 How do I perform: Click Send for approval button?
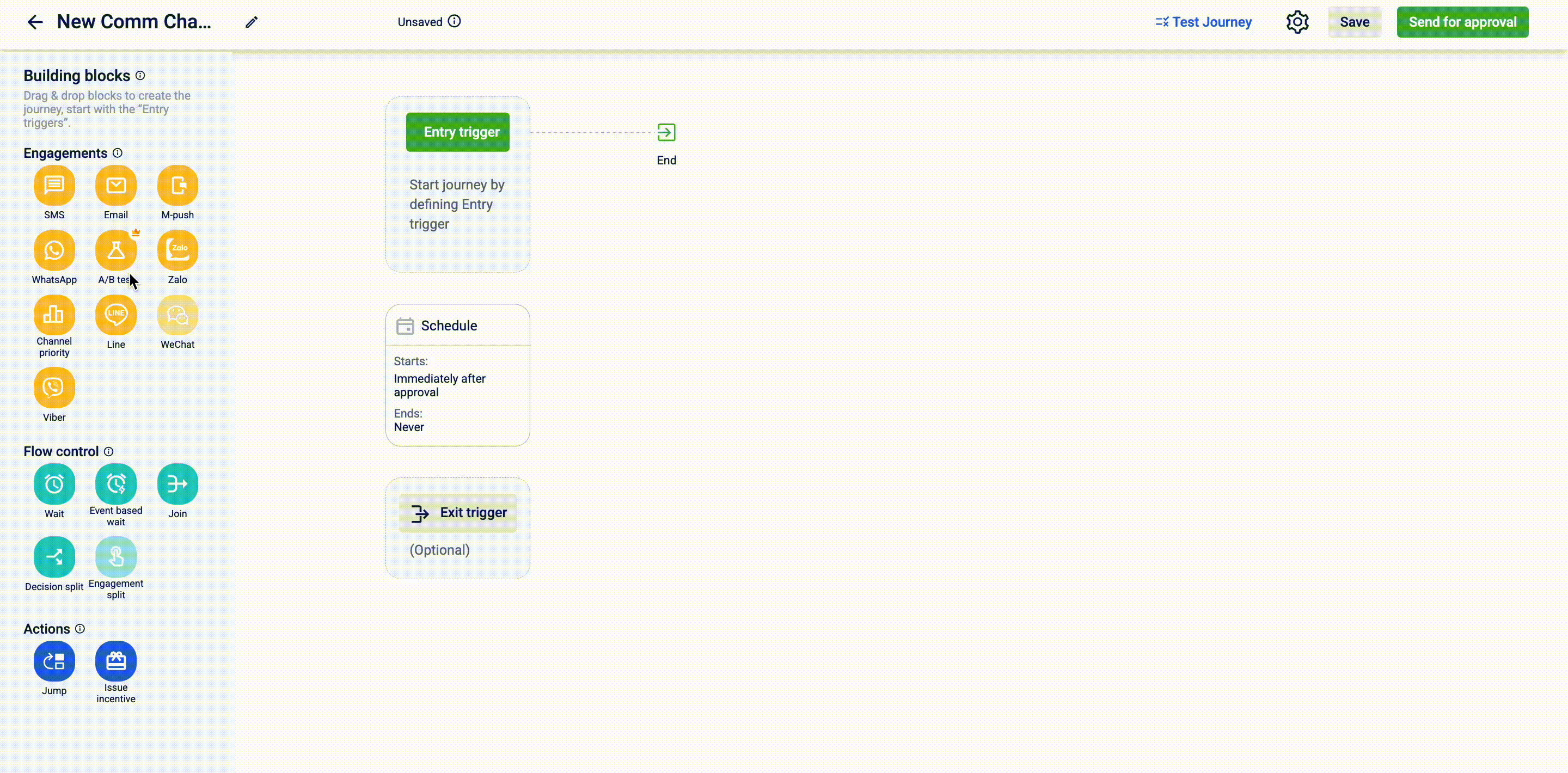(1462, 22)
